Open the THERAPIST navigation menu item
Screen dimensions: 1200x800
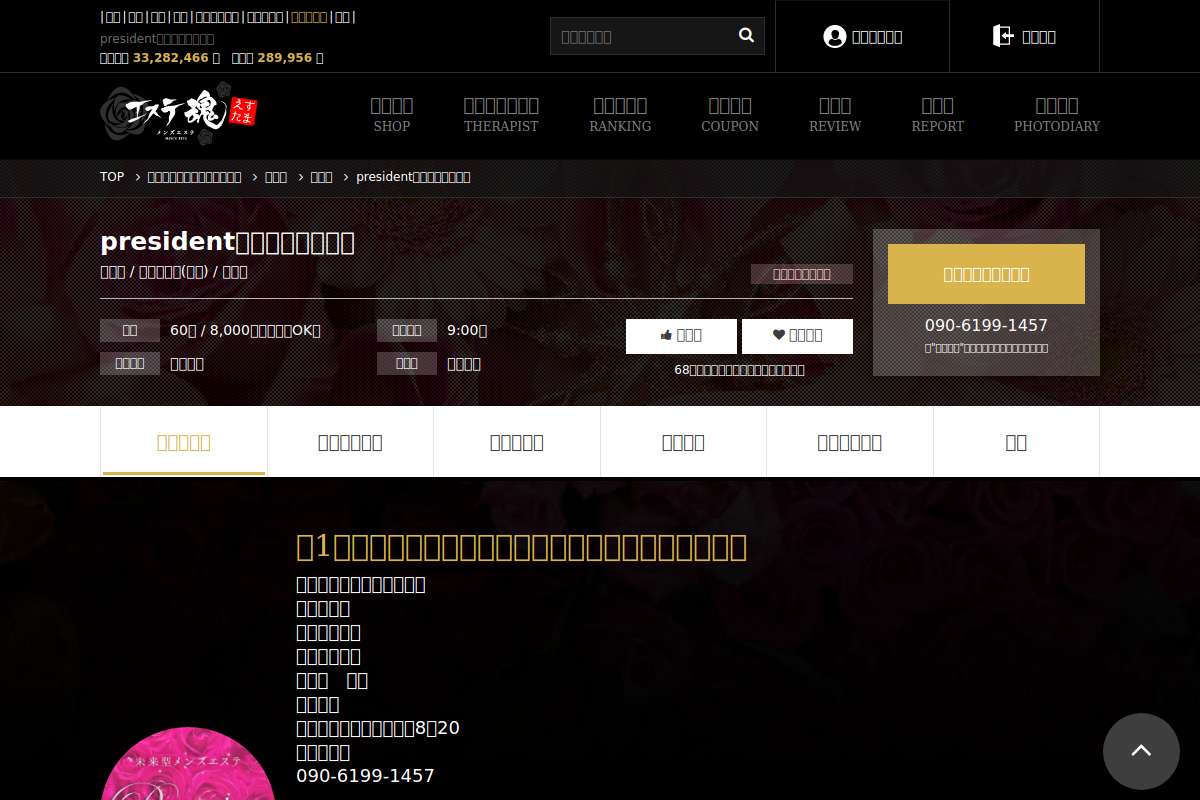pyautogui.click(x=501, y=115)
